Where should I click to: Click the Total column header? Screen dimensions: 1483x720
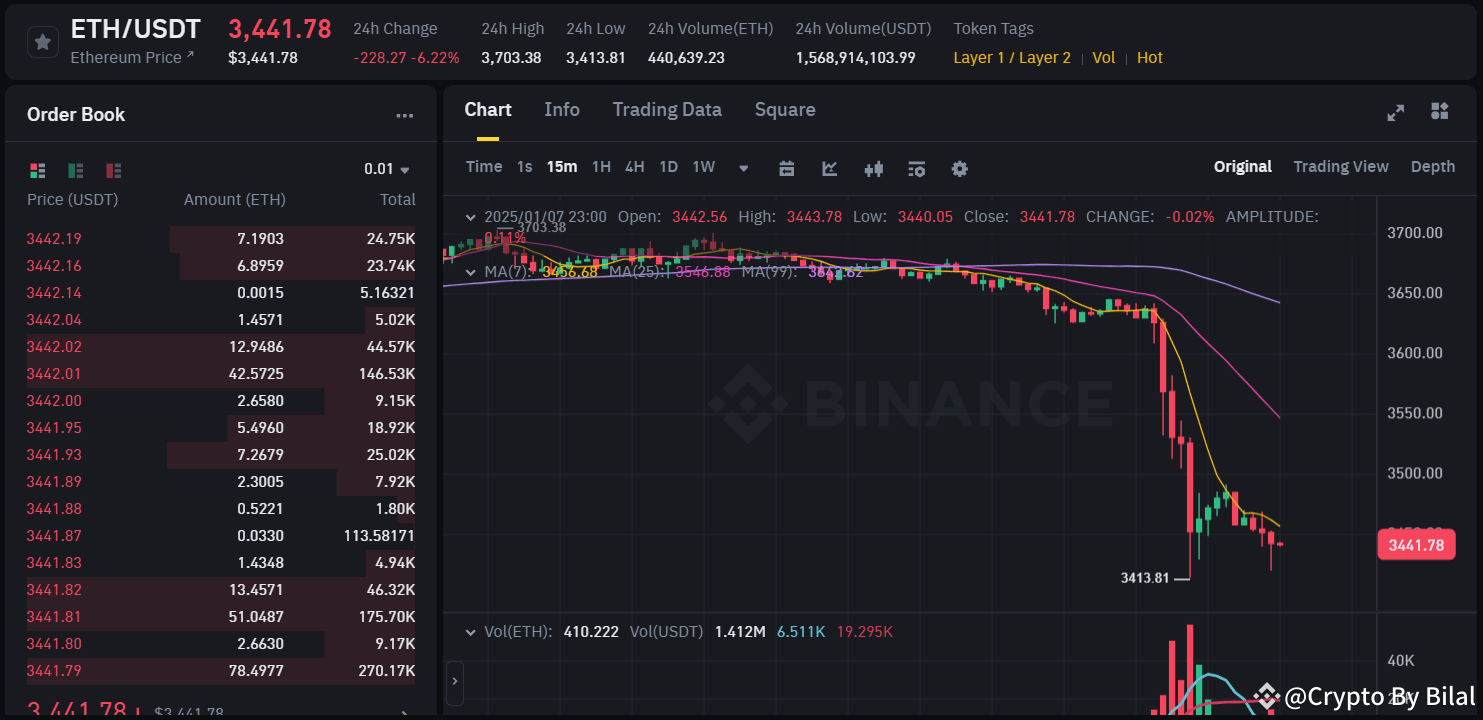point(398,200)
